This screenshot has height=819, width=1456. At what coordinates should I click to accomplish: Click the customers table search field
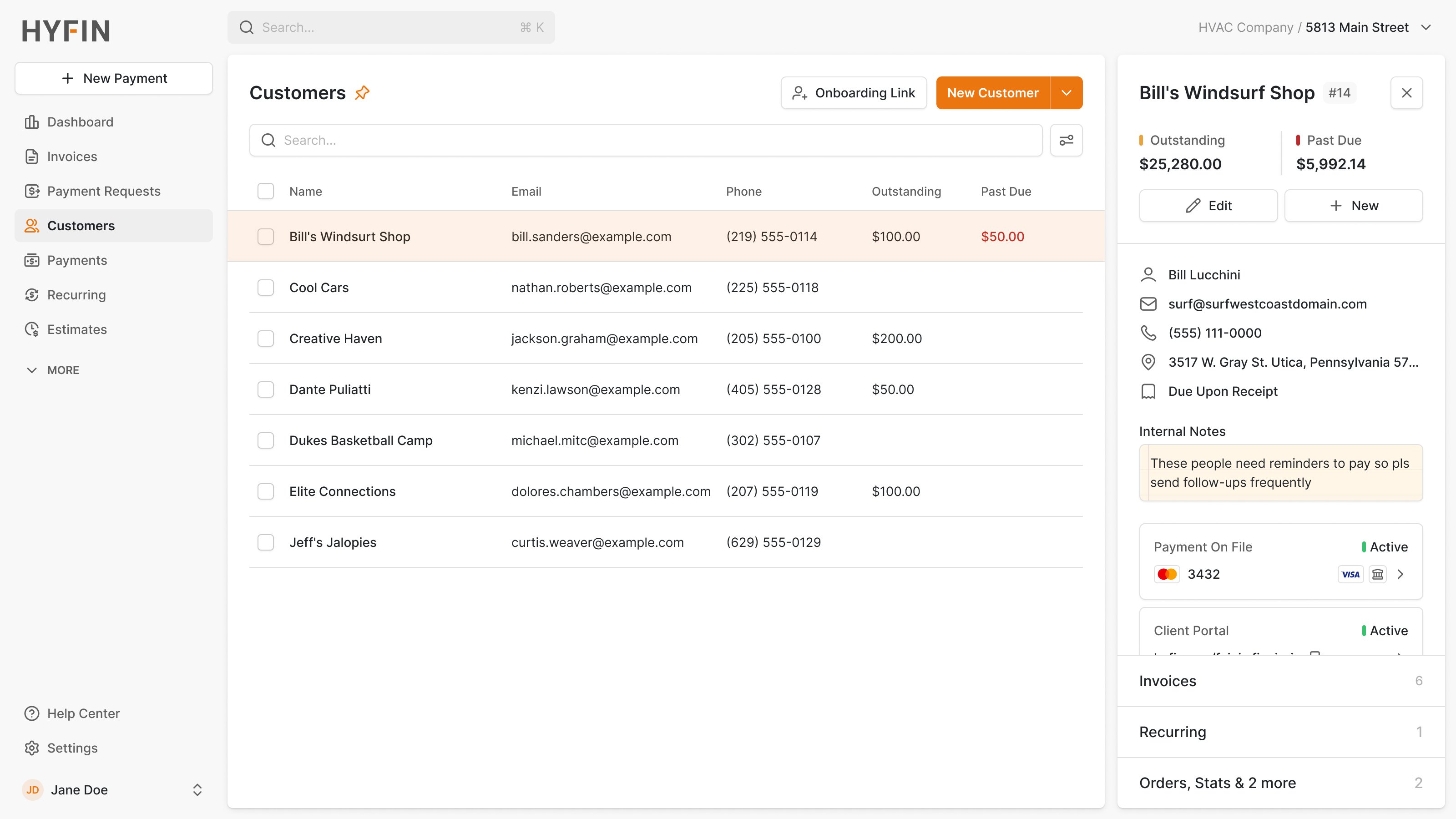coord(646,140)
